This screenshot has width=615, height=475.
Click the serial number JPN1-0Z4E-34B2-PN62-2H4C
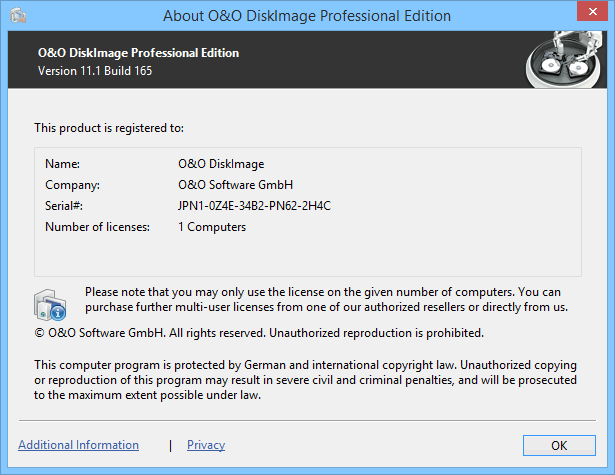254,205
